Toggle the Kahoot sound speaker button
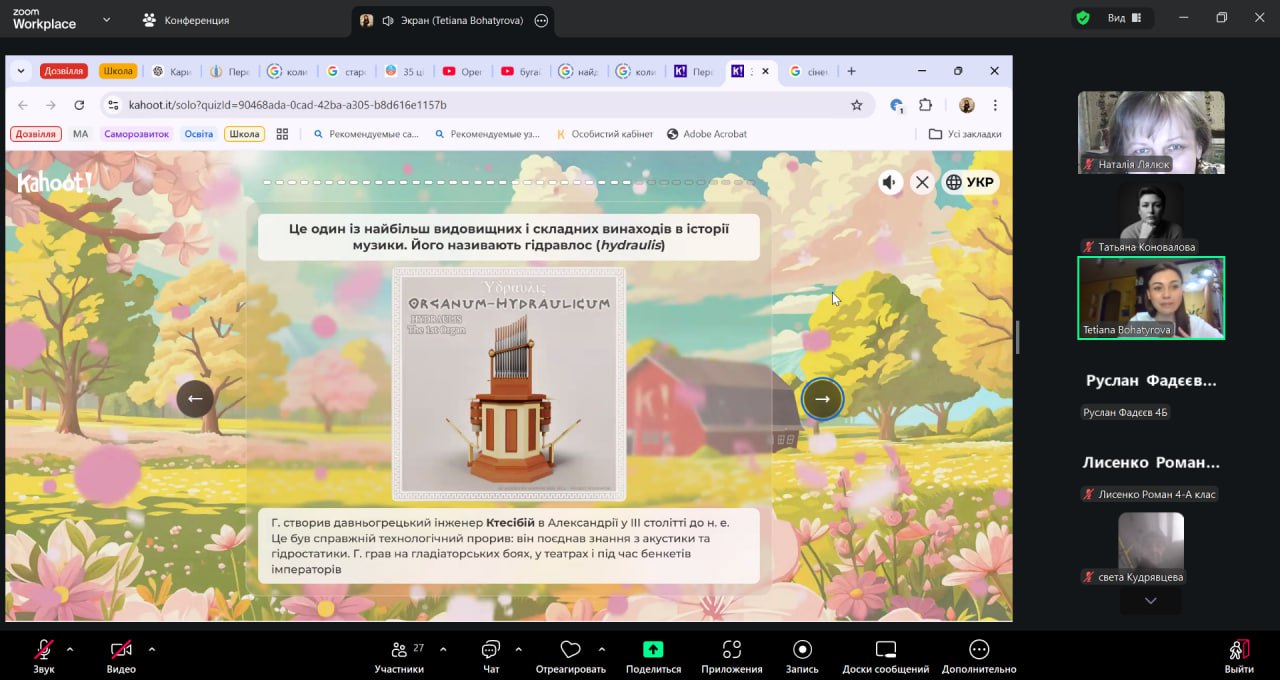Image resolution: width=1280 pixels, height=680 pixels. click(x=889, y=182)
